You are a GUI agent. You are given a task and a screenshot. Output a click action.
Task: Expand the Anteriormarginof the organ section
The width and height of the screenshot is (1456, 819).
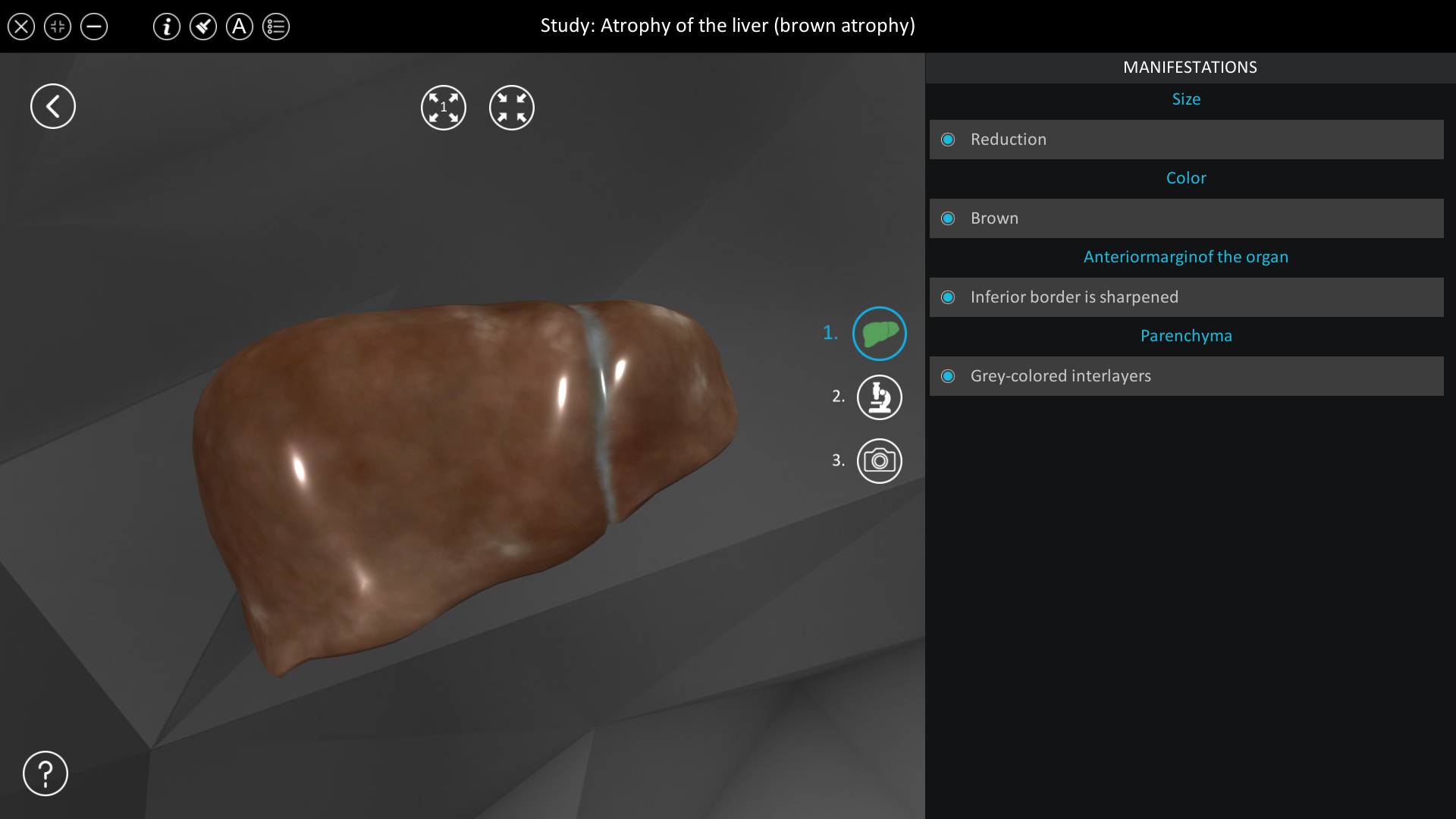click(1186, 256)
